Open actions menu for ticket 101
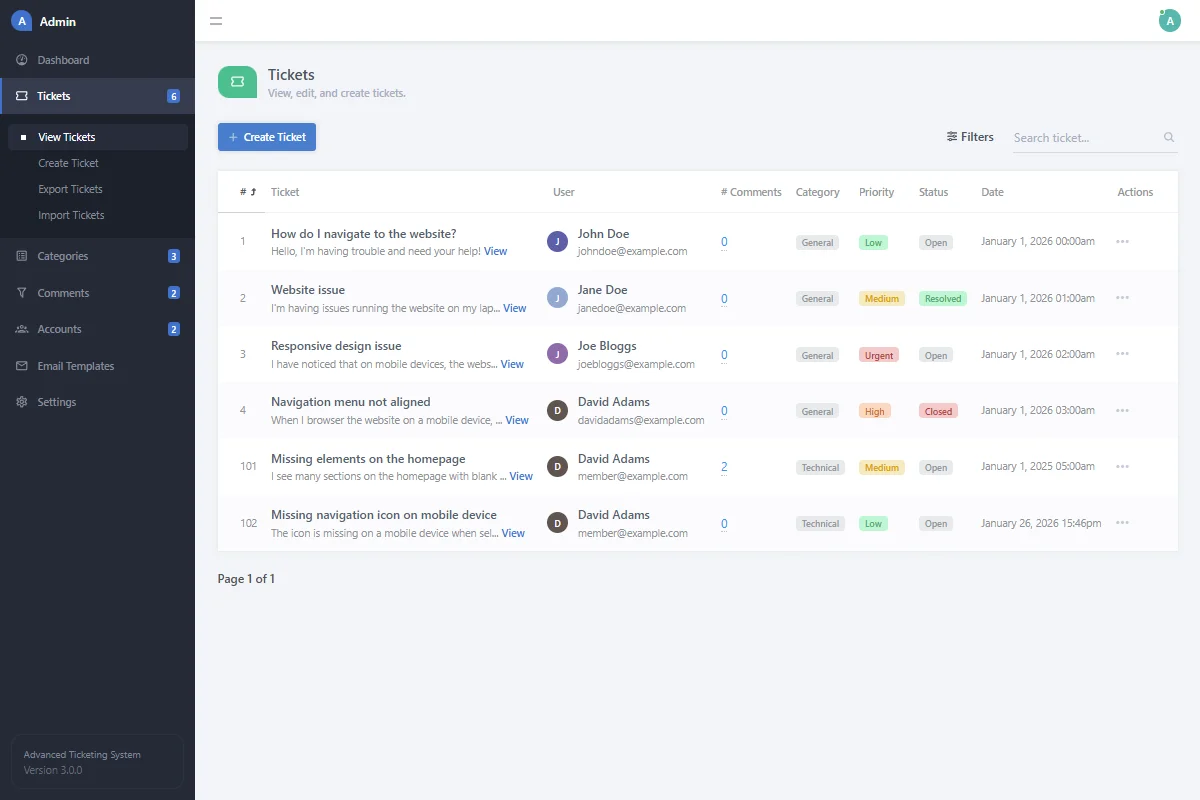The image size is (1200, 800). [1122, 467]
